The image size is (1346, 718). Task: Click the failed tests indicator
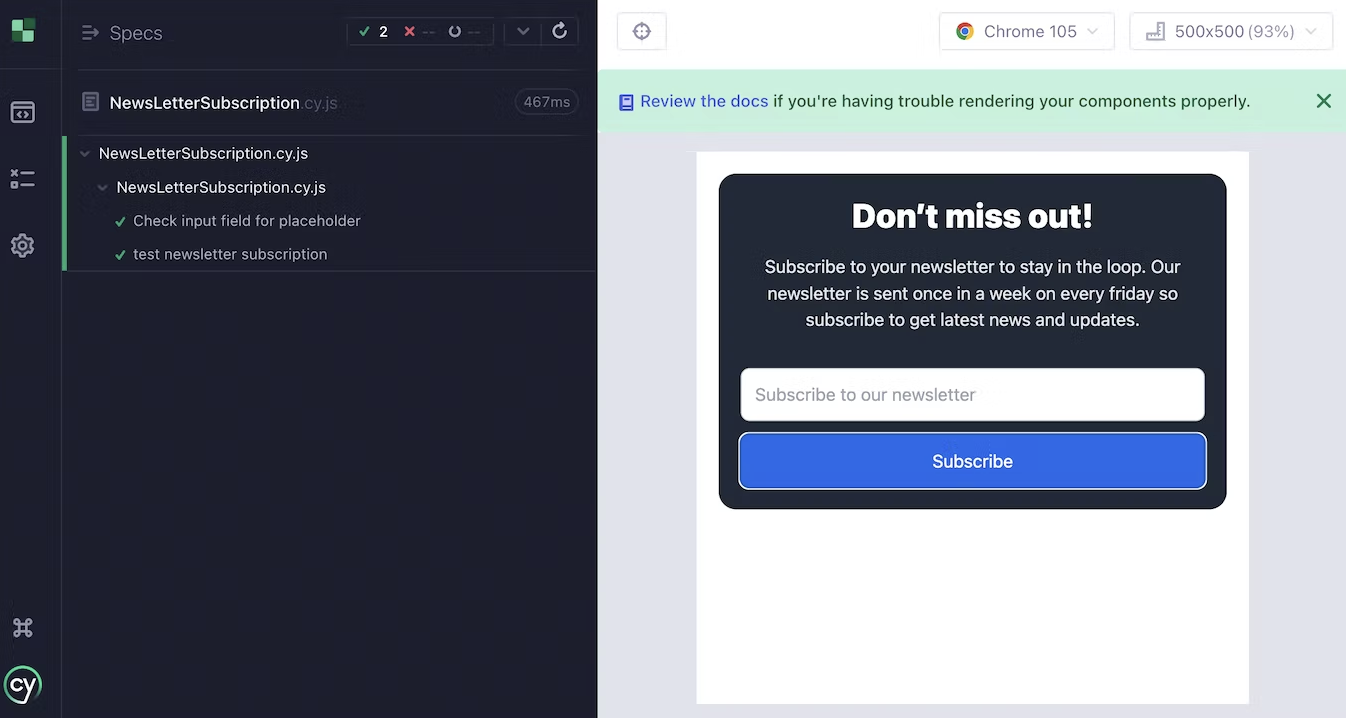click(x=419, y=32)
